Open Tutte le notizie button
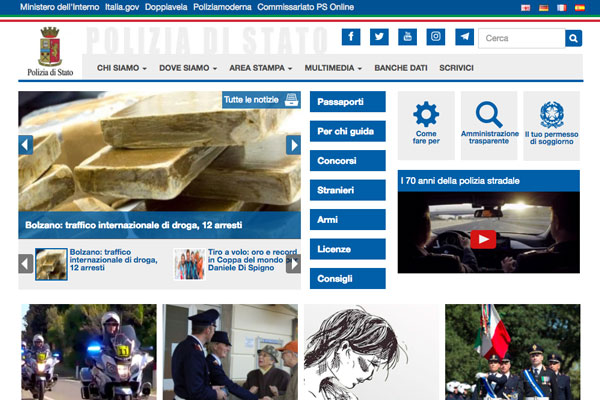 tap(261, 100)
